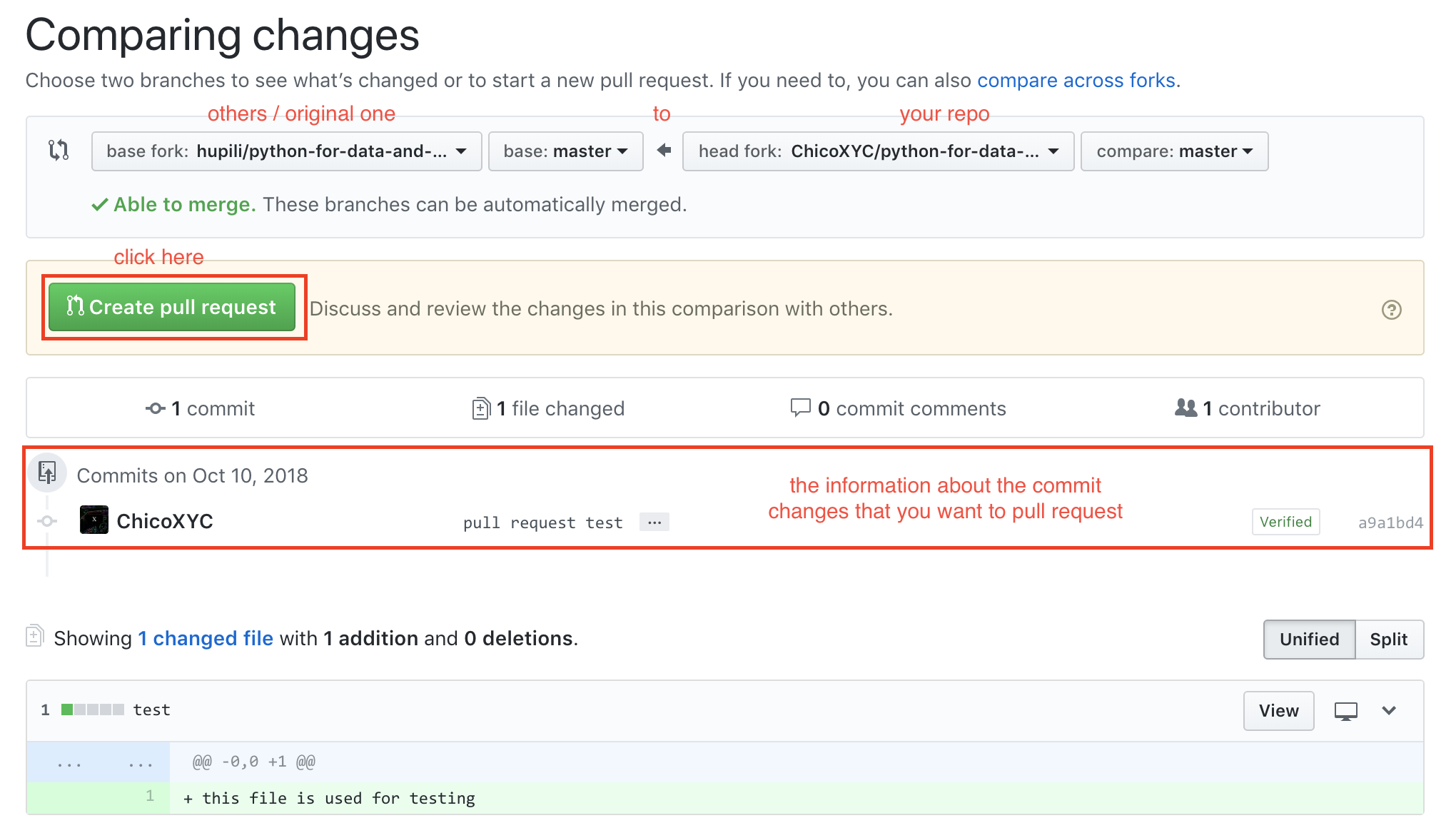Open the compare: master branch dropdown
This screenshot has height=818, width=1456.
point(1174,151)
